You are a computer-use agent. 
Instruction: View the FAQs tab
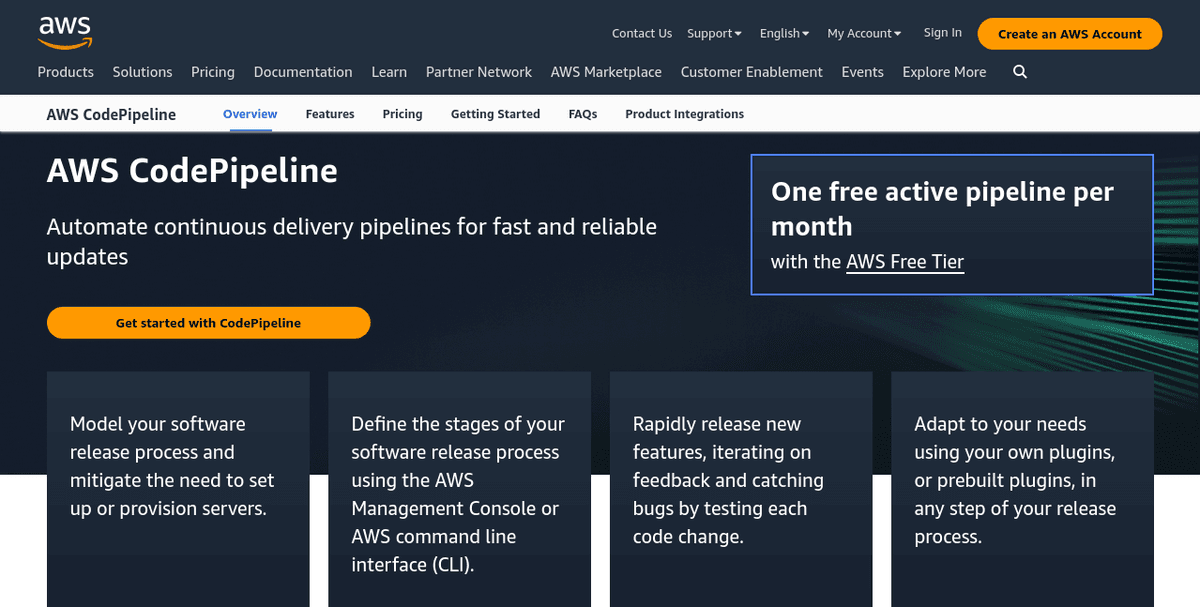582,114
